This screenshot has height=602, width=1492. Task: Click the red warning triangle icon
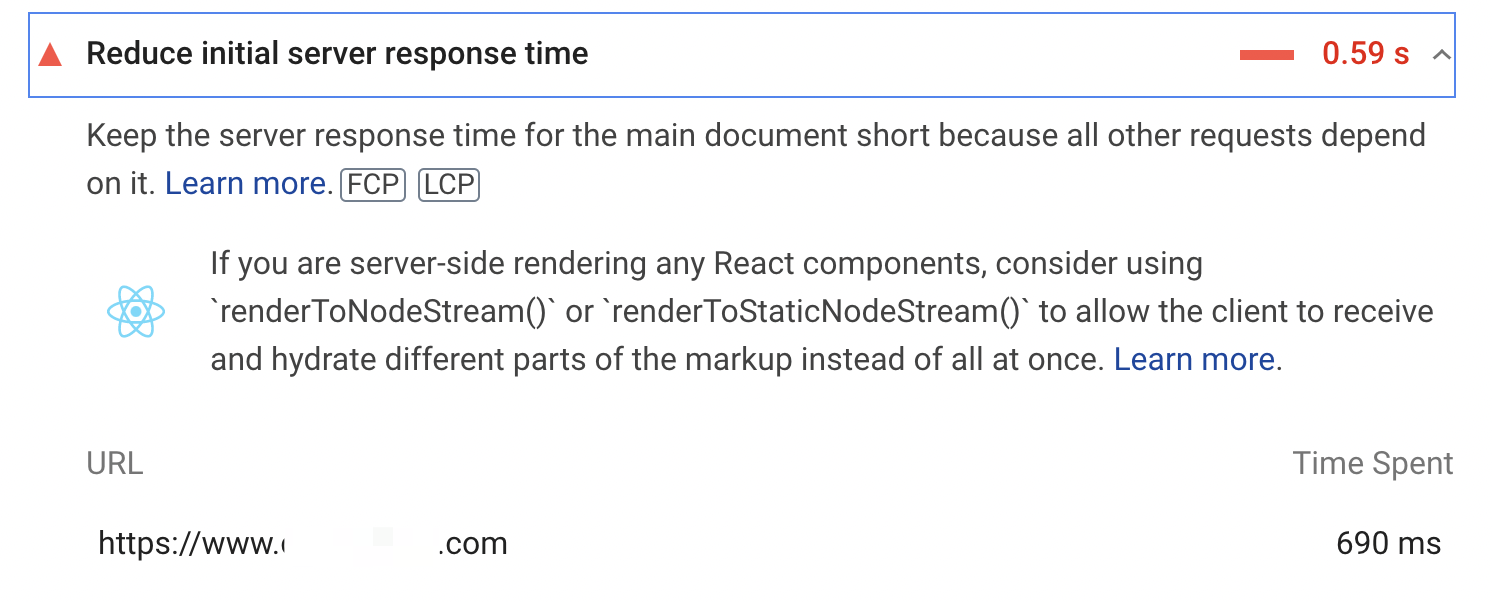tap(50, 55)
